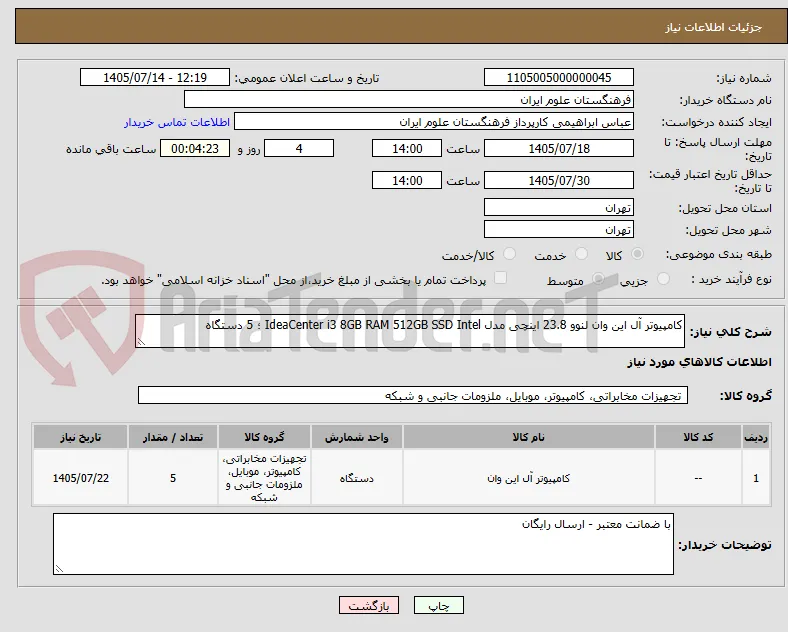
Task: Click the requester field عباس ابراهیمی
Action: point(434,122)
